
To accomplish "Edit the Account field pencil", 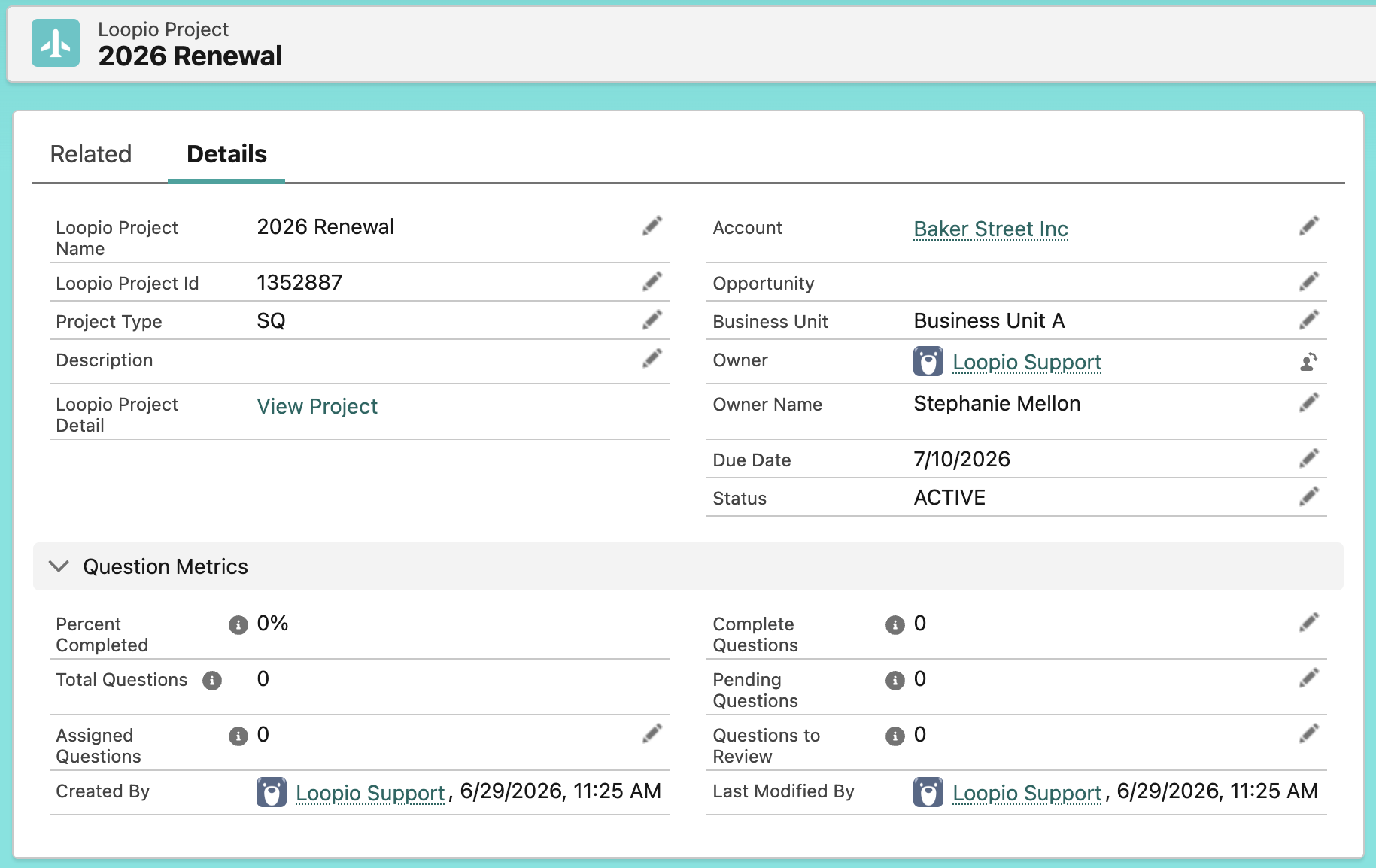I will pyautogui.click(x=1308, y=226).
